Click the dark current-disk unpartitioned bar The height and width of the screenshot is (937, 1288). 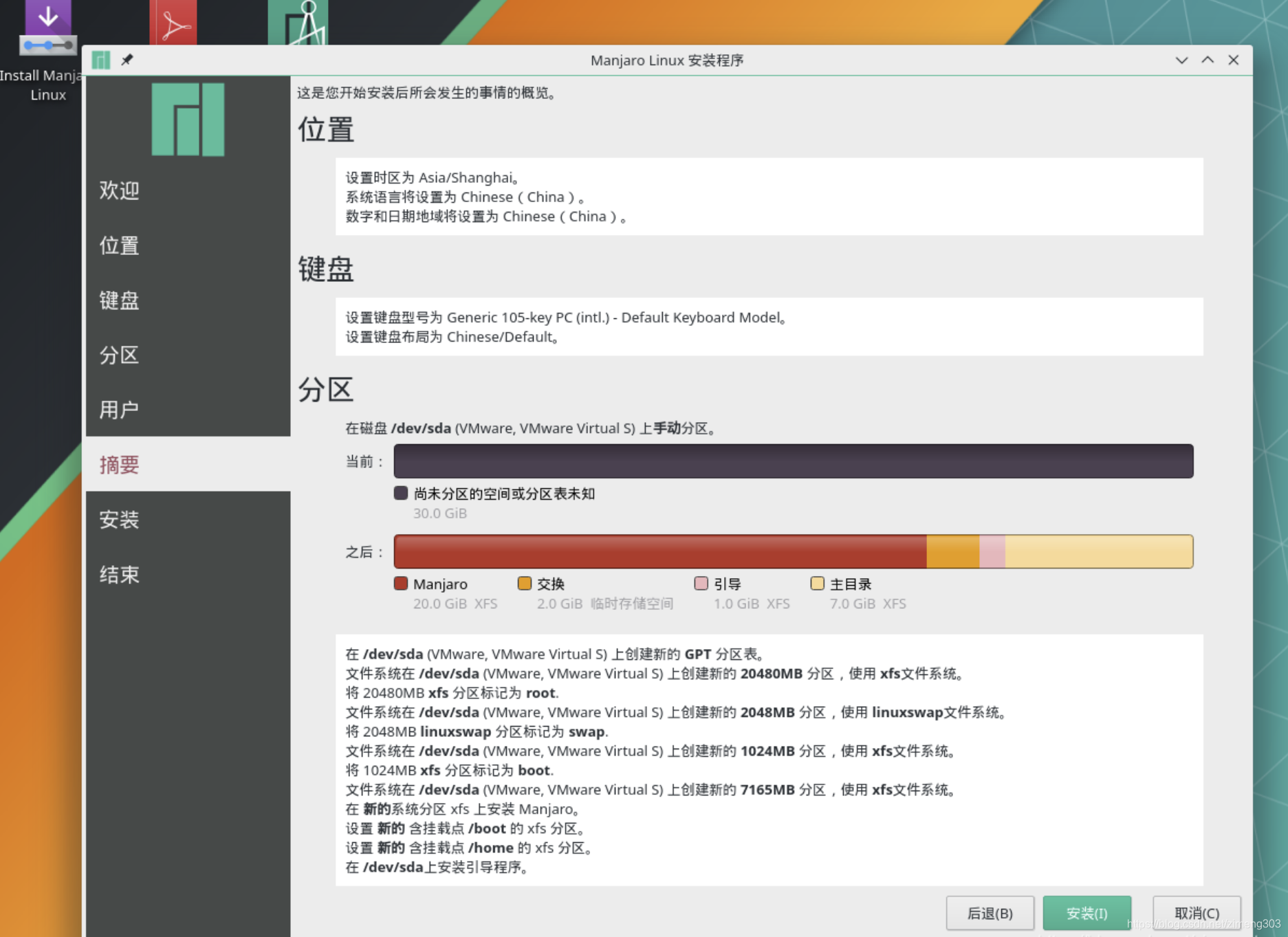[794, 461]
